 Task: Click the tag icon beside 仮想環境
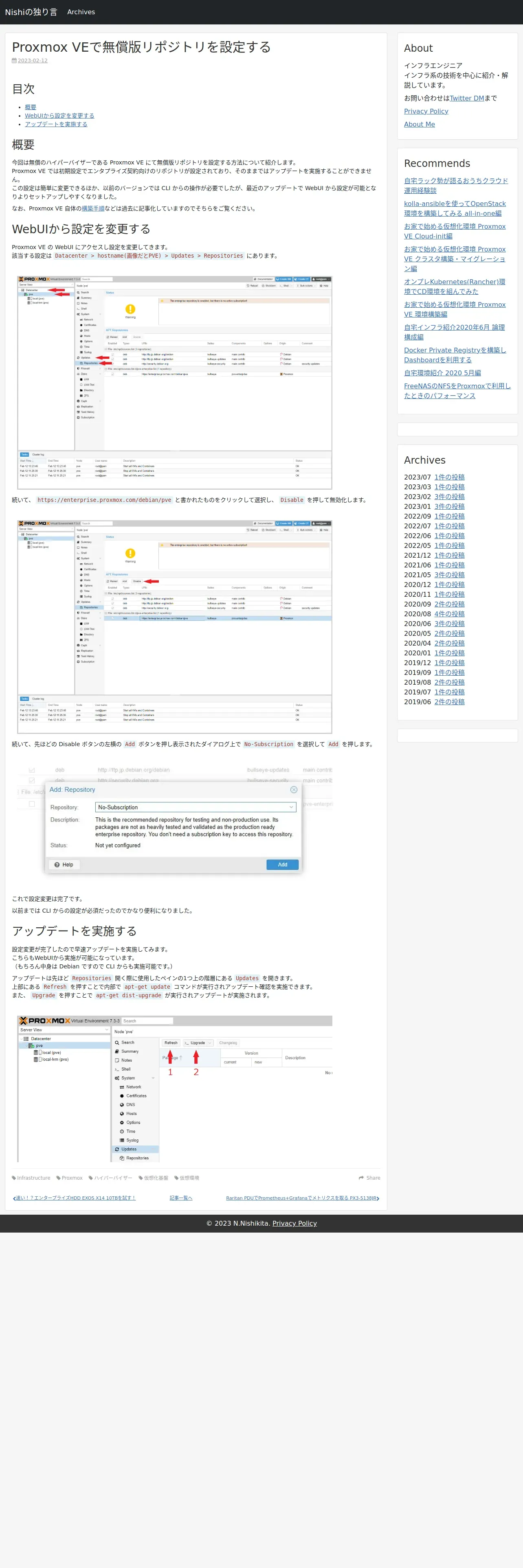[176, 1178]
